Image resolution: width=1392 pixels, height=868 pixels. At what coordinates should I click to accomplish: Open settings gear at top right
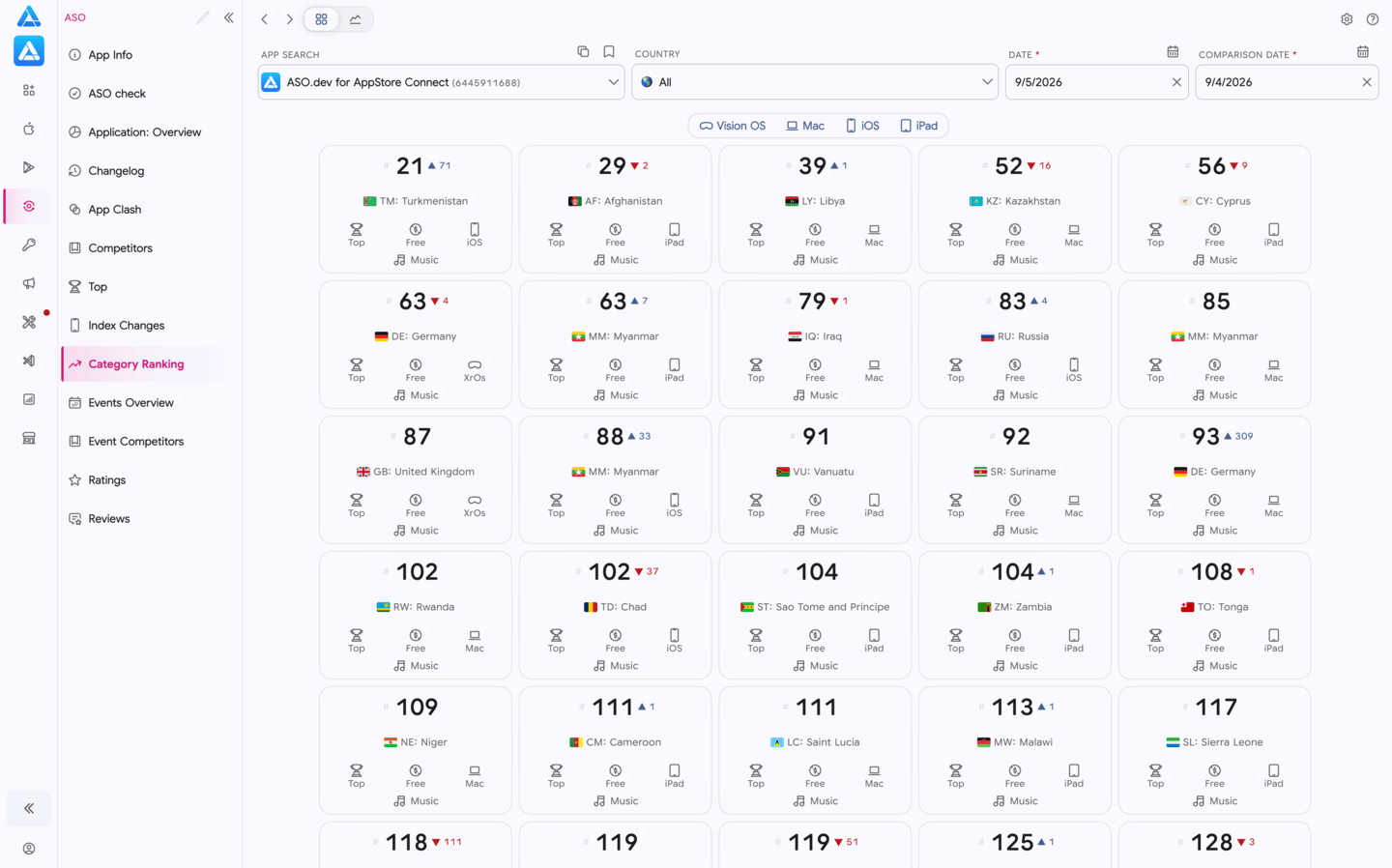click(x=1347, y=19)
